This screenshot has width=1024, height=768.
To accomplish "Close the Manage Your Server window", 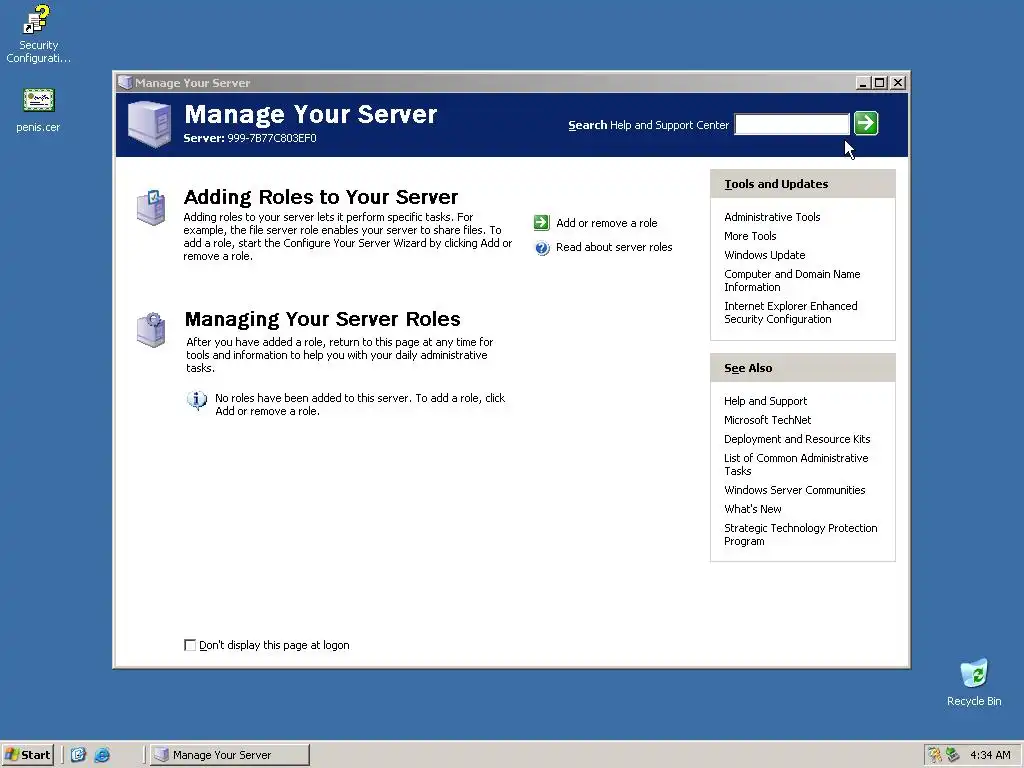I will (899, 83).
